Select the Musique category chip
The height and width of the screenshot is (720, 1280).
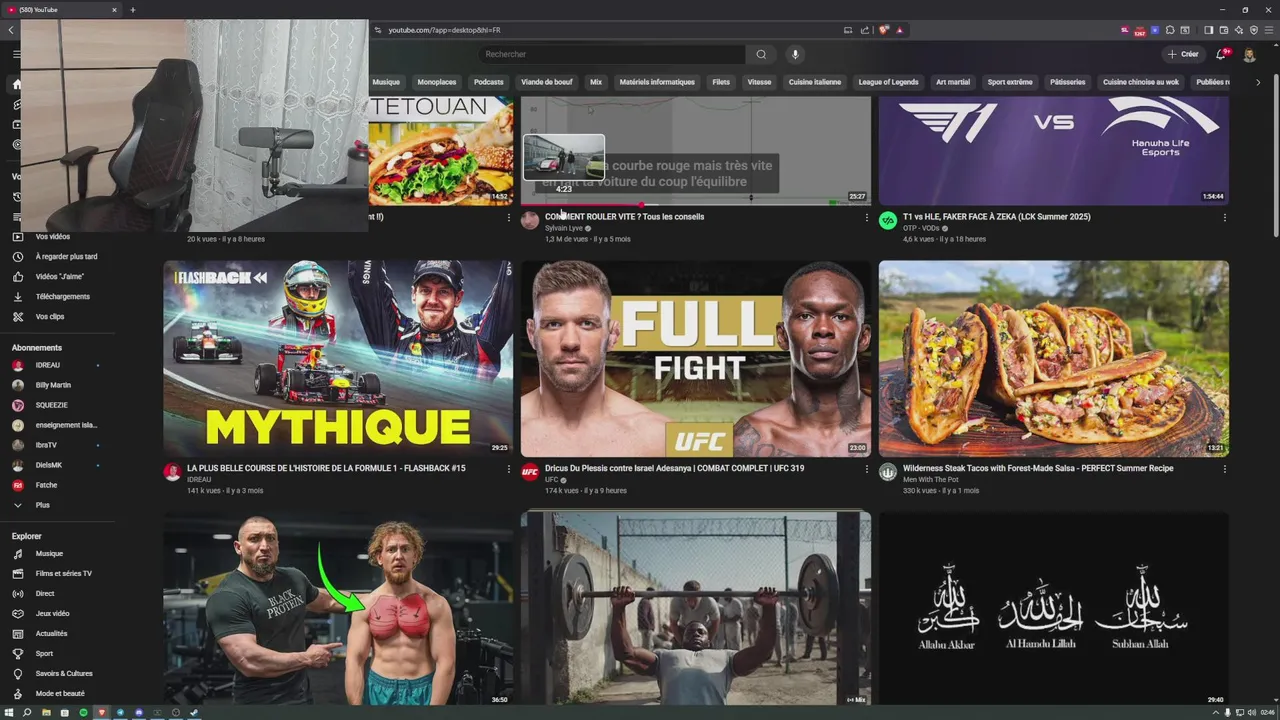tap(386, 82)
